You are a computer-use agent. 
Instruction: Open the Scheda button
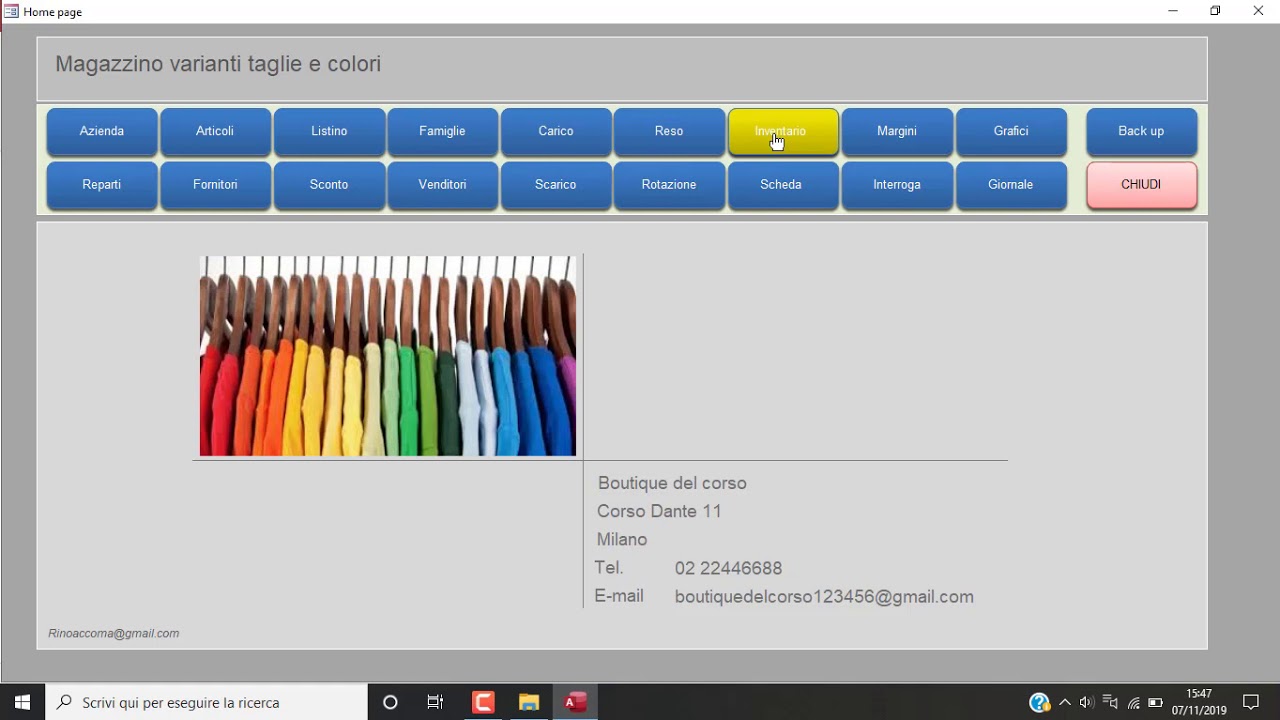783,185
